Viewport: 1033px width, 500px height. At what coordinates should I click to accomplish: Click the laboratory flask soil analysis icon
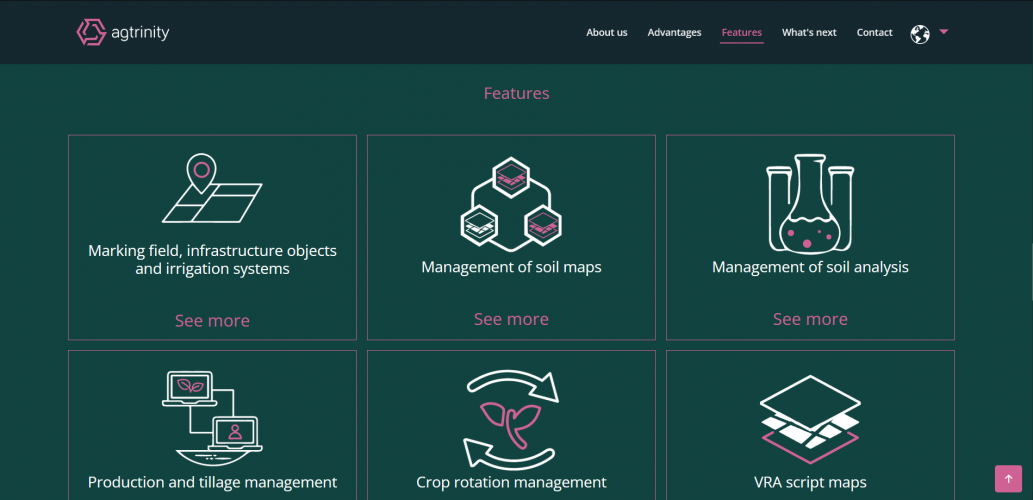pos(810,203)
